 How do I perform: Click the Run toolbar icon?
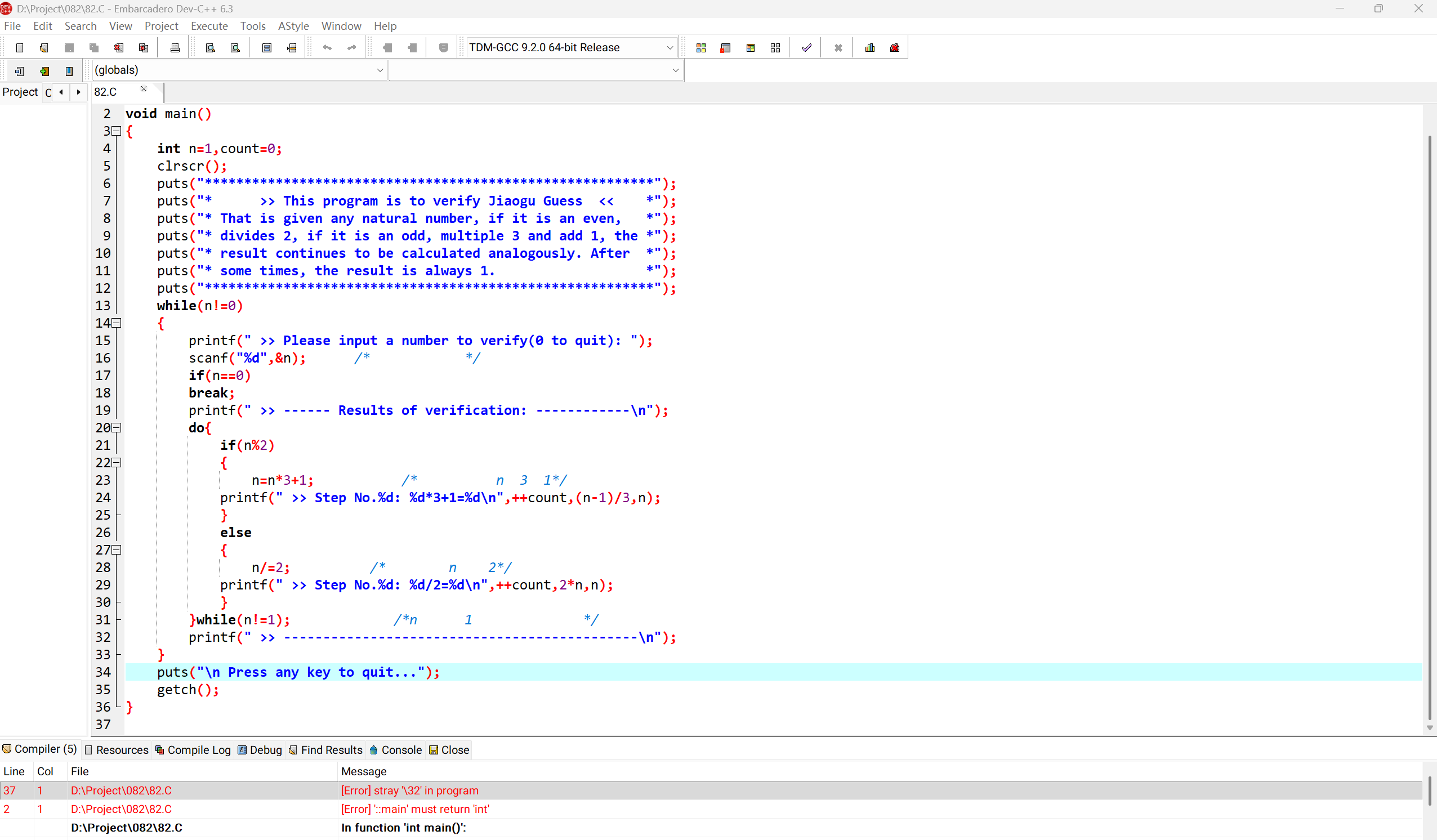click(x=725, y=48)
